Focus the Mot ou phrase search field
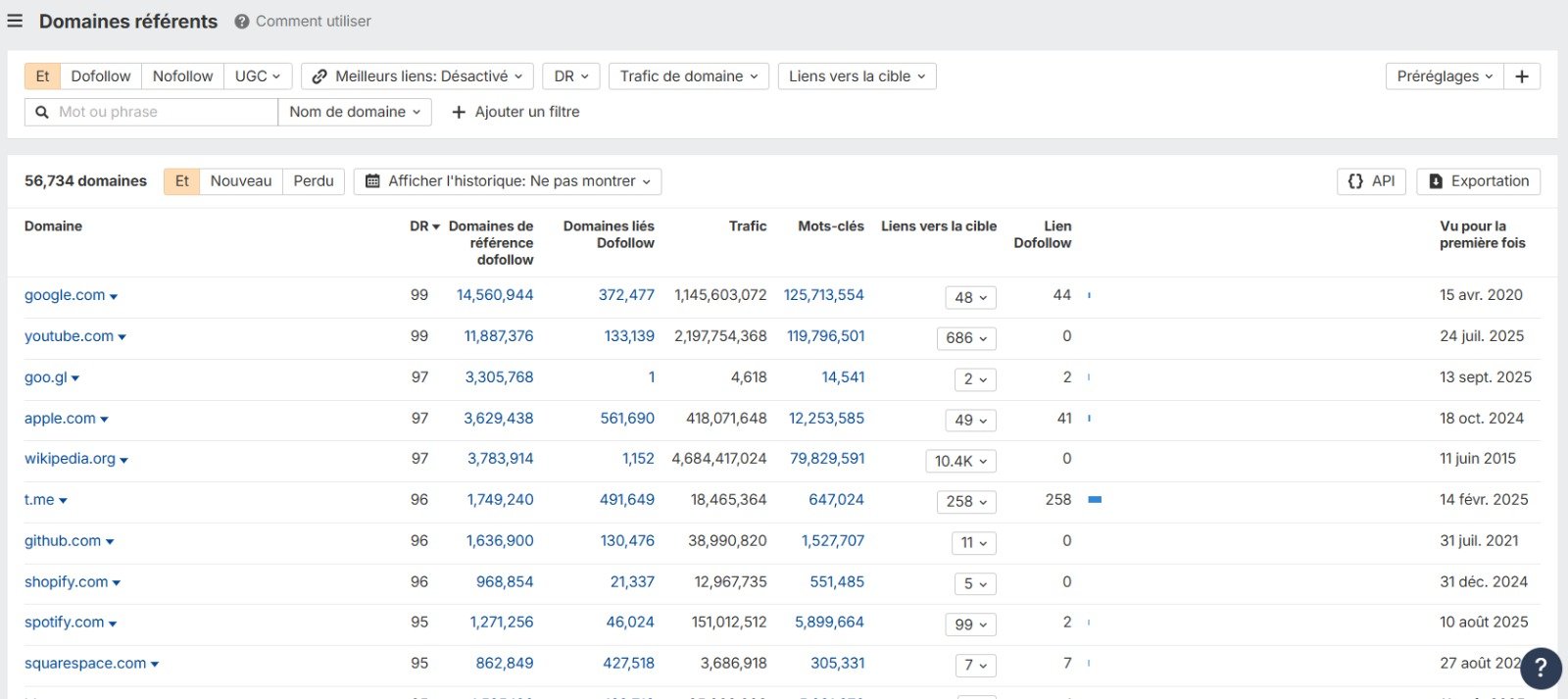Image resolution: width=1568 pixels, height=699 pixels. (x=162, y=112)
